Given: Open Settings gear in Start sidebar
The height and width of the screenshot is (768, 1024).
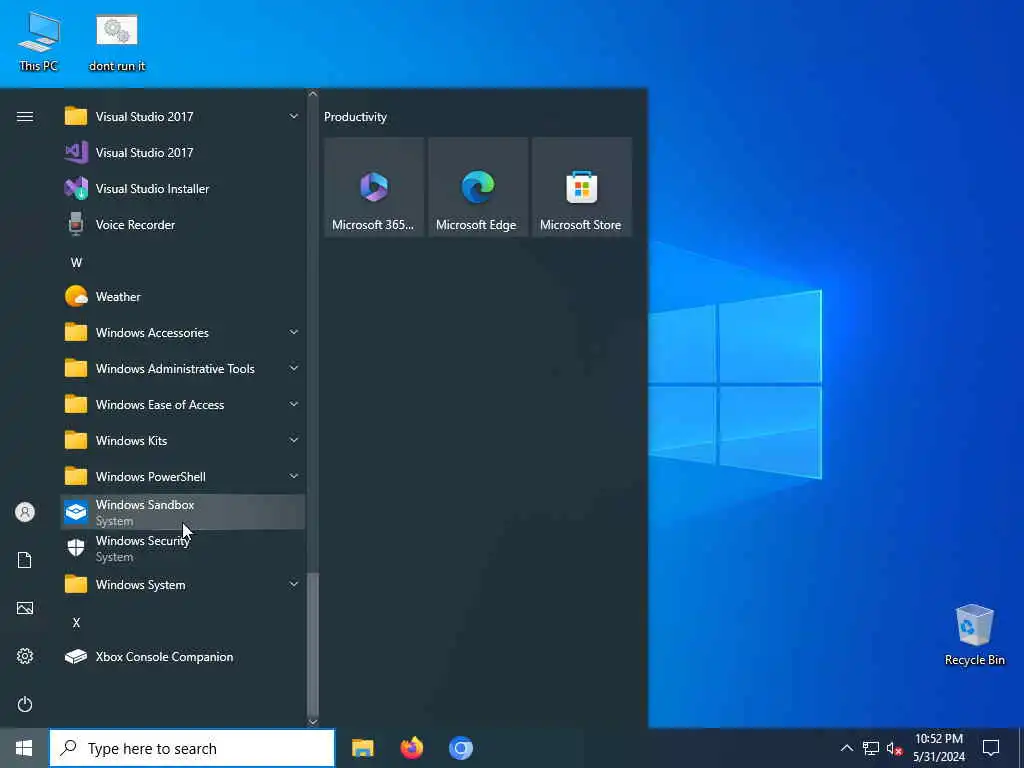Looking at the screenshot, I should pyautogui.click(x=25, y=656).
